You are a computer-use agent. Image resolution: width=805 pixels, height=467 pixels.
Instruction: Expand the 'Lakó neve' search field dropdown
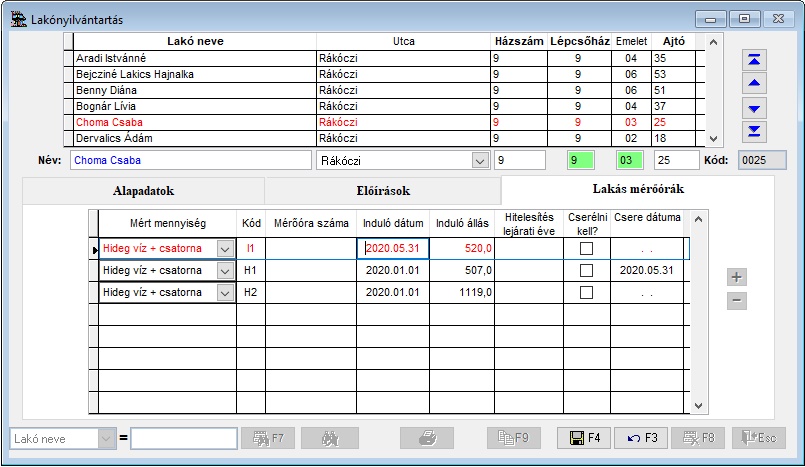[x=107, y=438]
